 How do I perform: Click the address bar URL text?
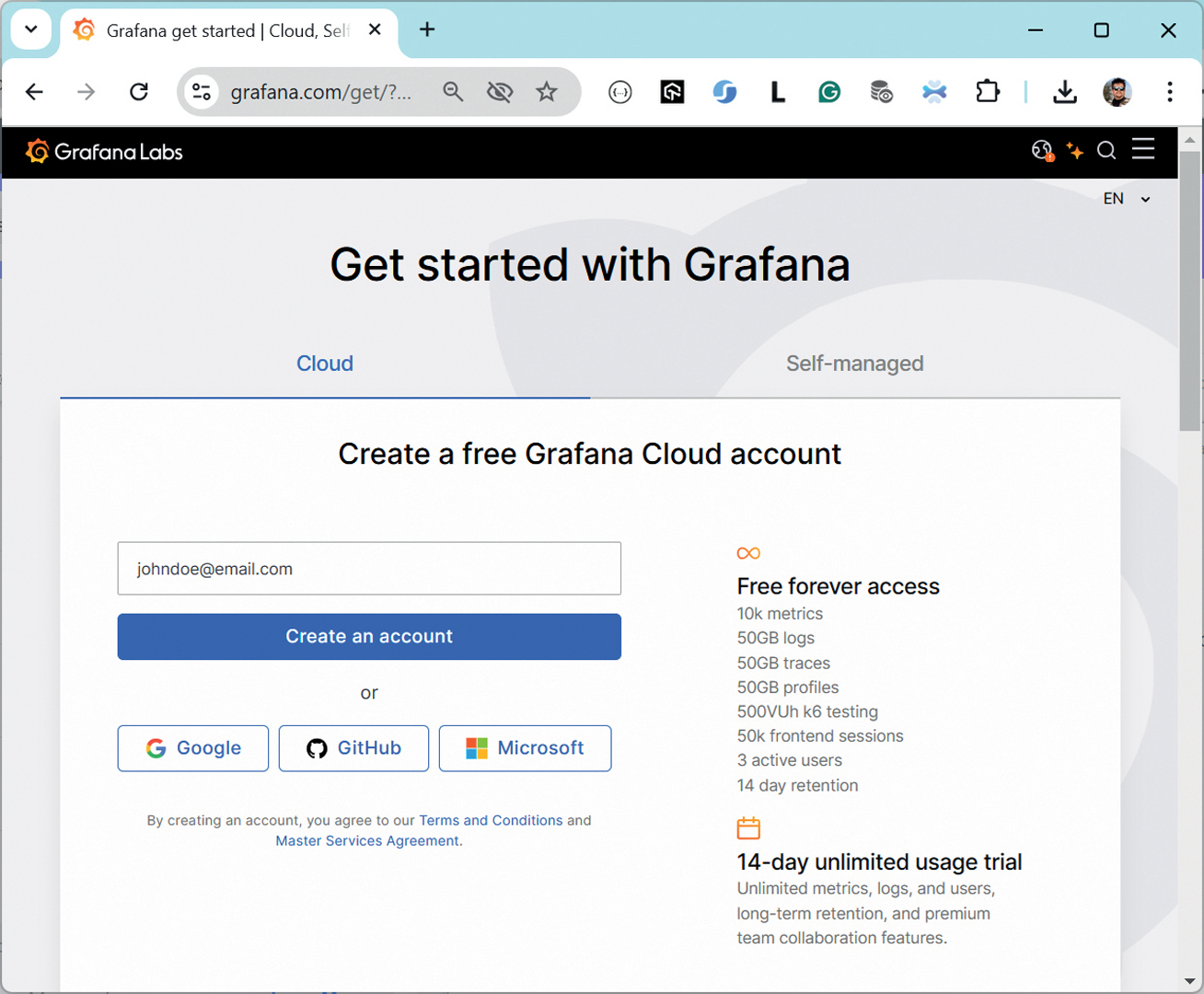320,92
